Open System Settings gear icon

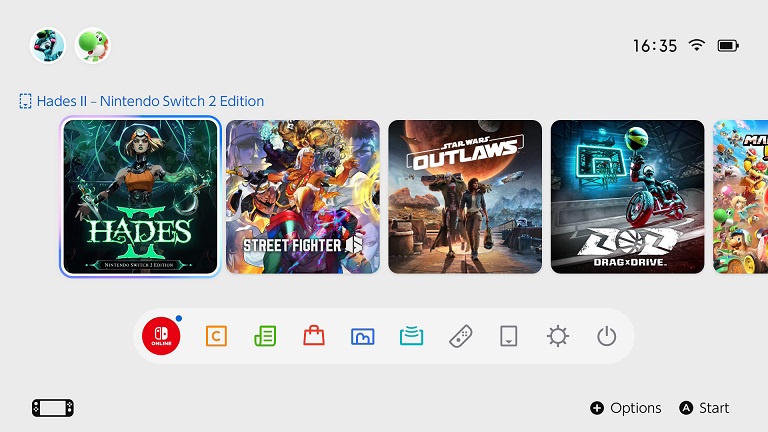(558, 336)
